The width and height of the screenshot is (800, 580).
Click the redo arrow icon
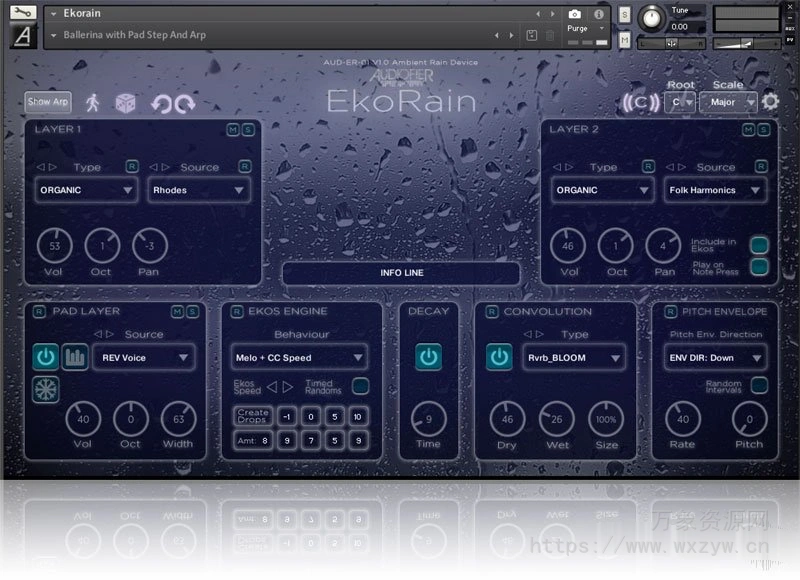(185, 102)
